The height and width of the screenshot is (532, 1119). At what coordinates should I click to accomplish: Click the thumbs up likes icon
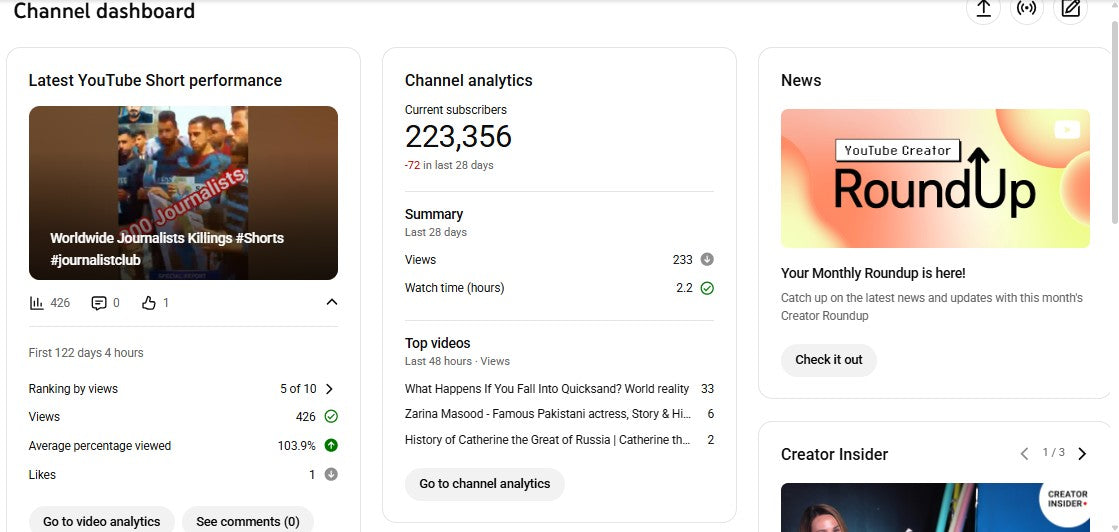pyautogui.click(x=149, y=303)
